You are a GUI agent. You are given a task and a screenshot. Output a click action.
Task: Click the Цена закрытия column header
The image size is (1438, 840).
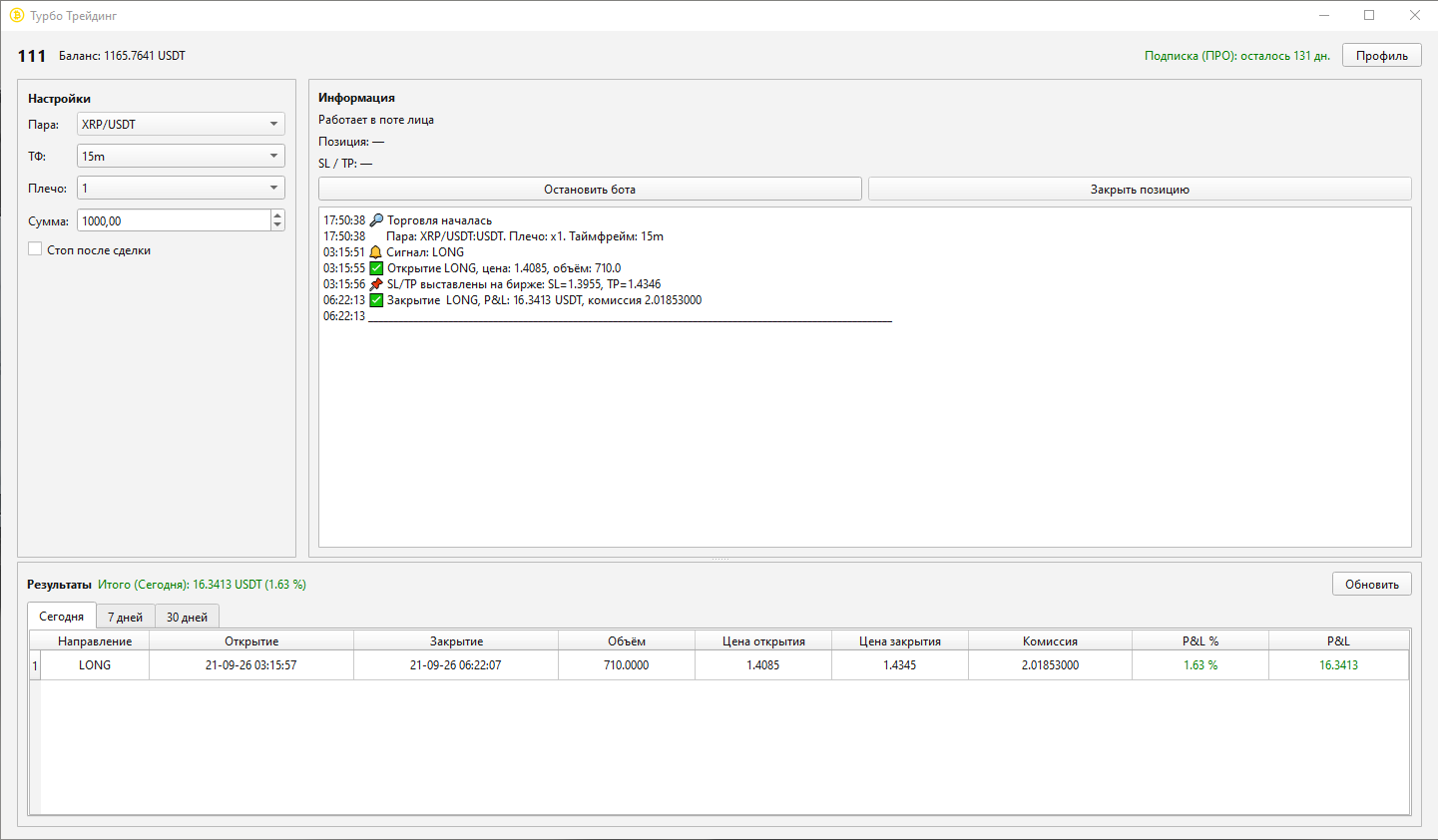point(900,640)
